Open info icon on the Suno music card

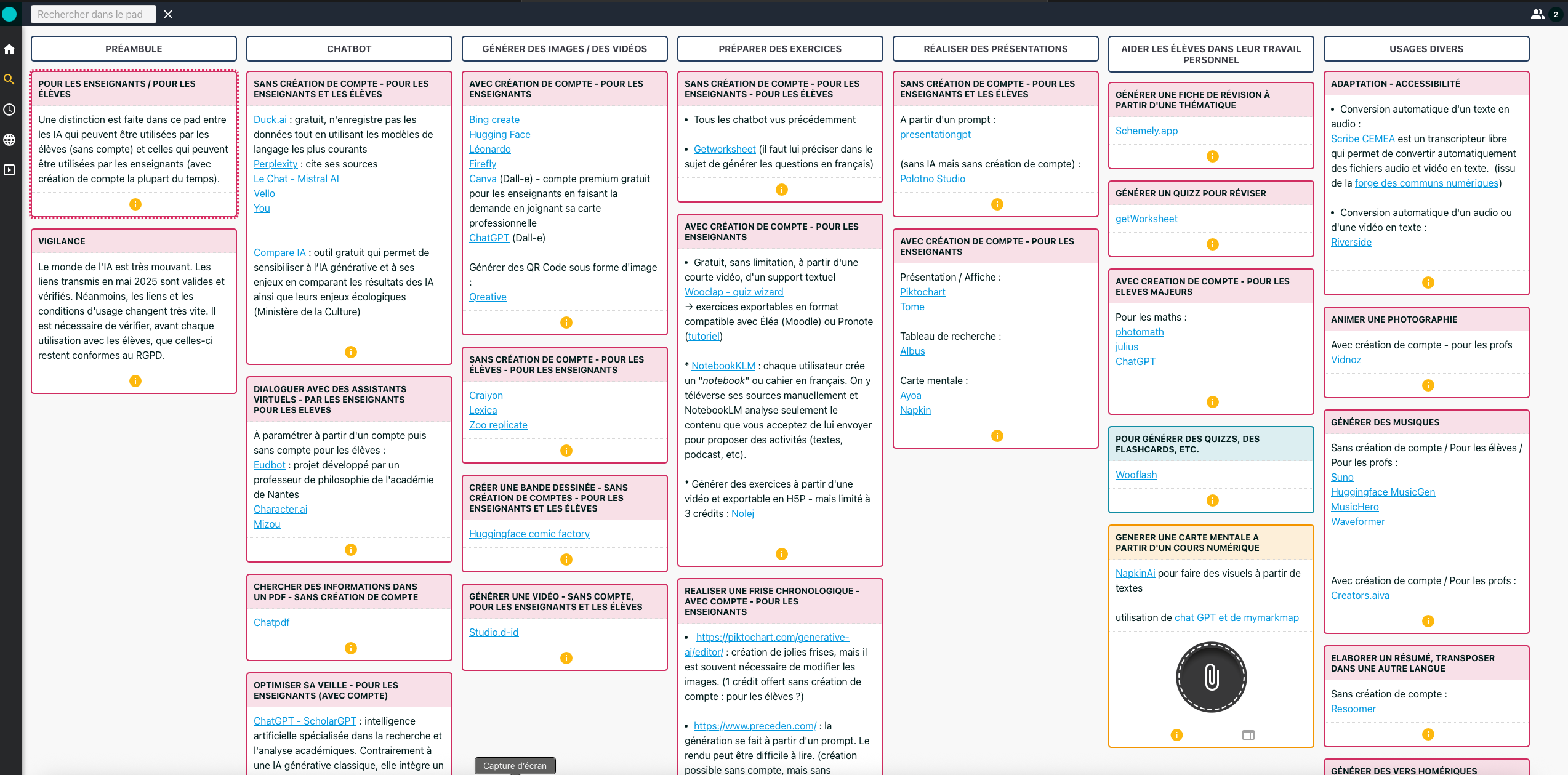[1428, 621]
